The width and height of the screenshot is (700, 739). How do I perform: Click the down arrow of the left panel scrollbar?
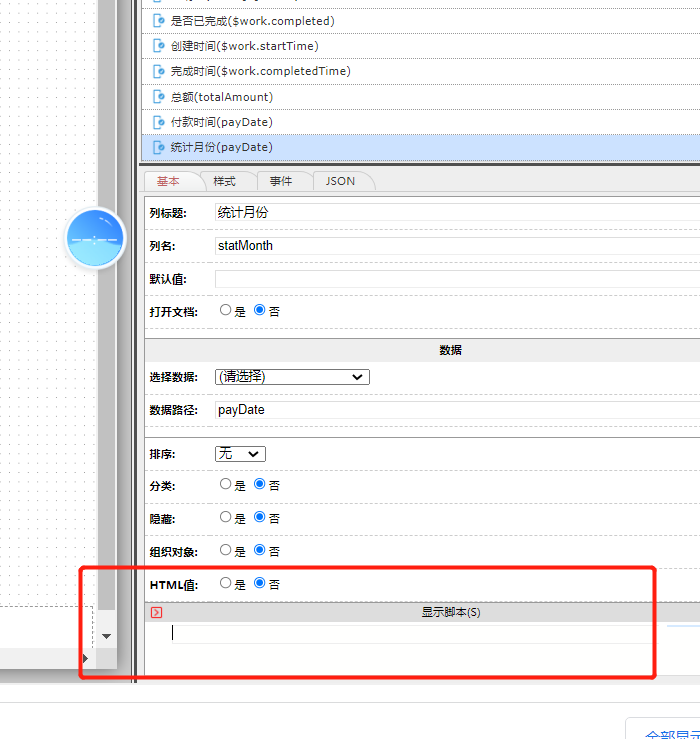pyautogui.click(x=107, y=636)
